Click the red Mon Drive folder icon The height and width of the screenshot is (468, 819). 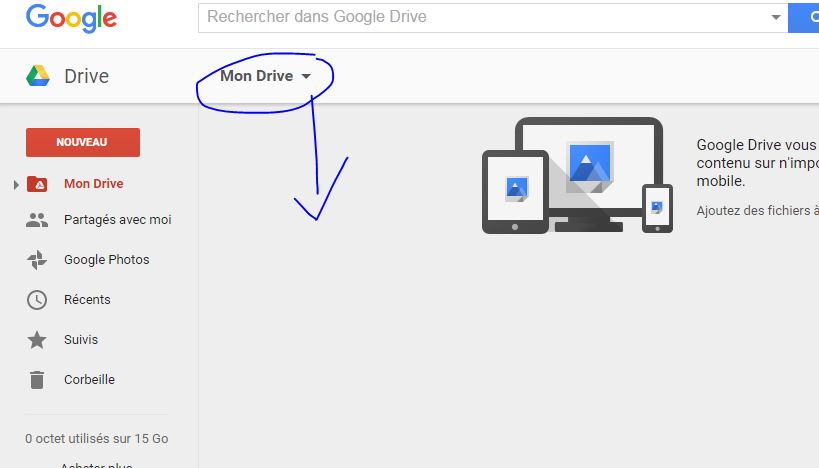[37, 184]
